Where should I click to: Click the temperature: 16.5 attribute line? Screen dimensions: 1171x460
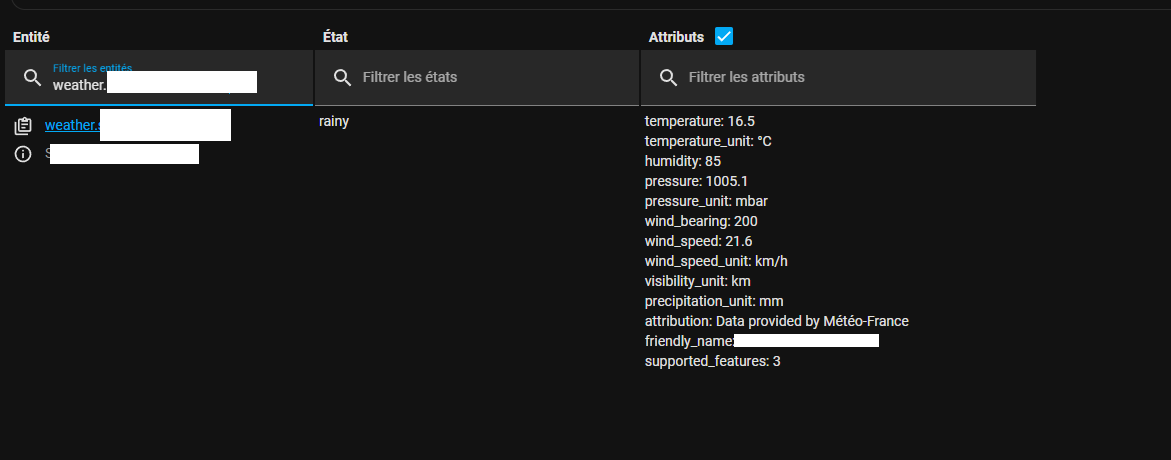(x=695, y=121)
